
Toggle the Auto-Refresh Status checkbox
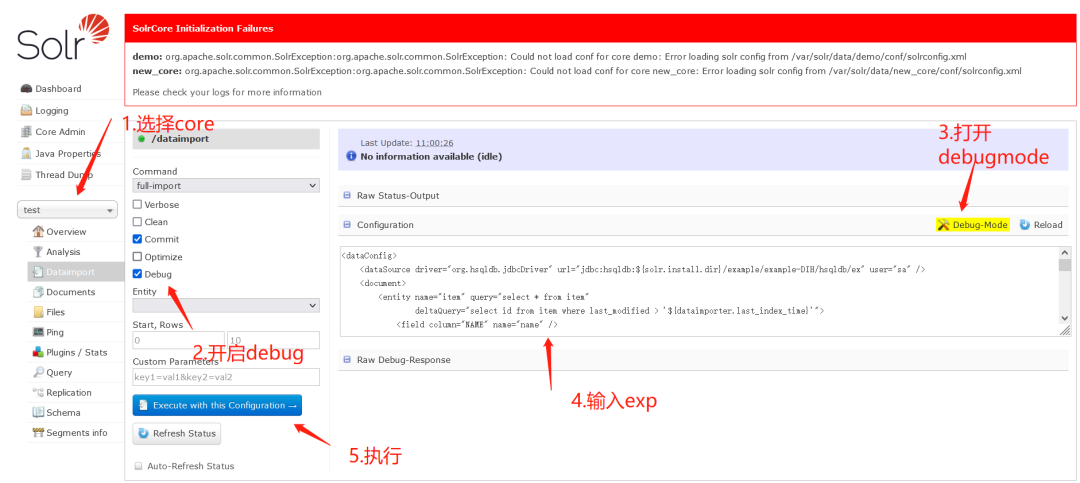pyautogui.click(x=139, y=466)
